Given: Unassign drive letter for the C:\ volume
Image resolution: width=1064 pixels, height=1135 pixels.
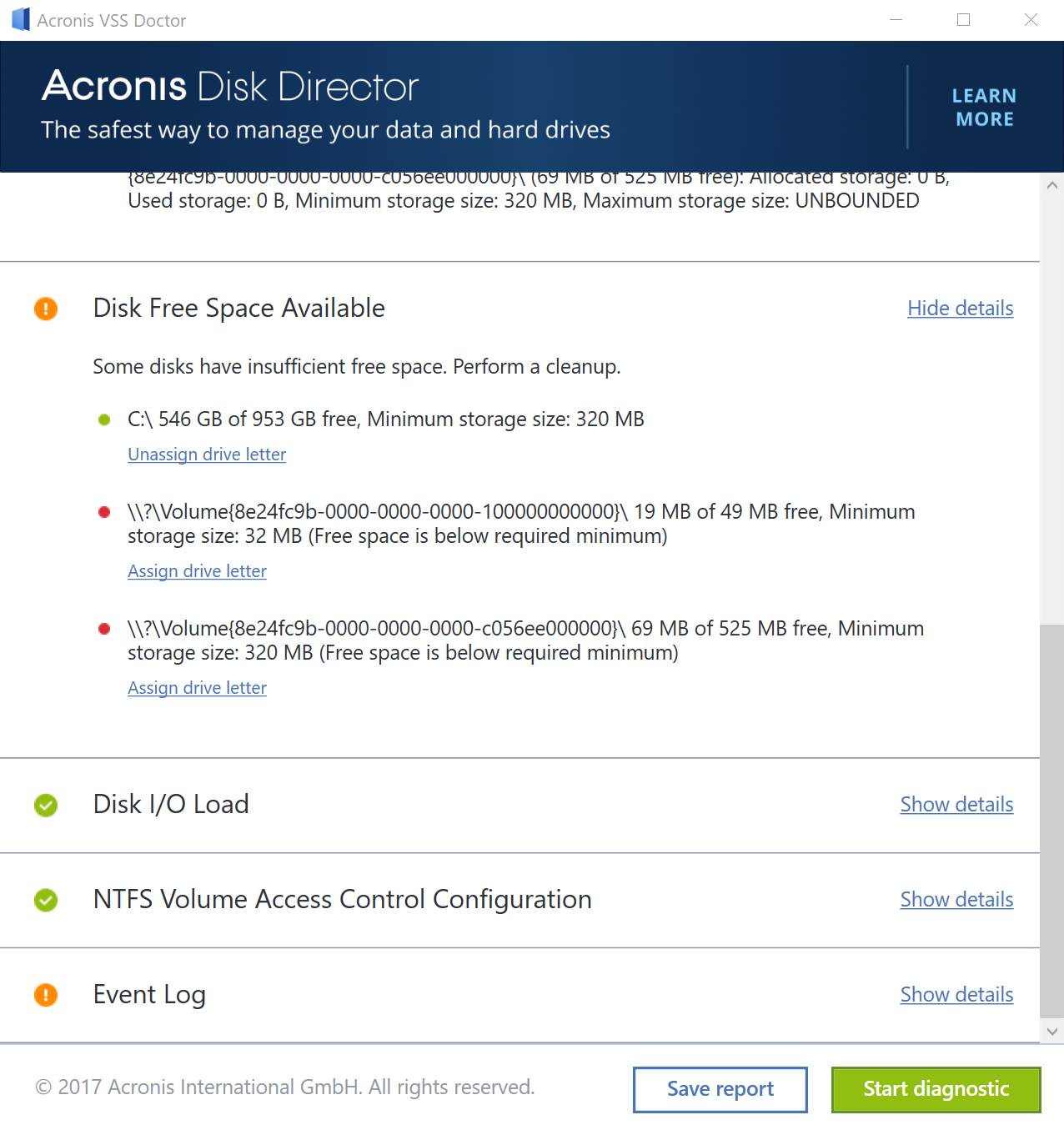Looking at the screenshot, I should (206, 455).
